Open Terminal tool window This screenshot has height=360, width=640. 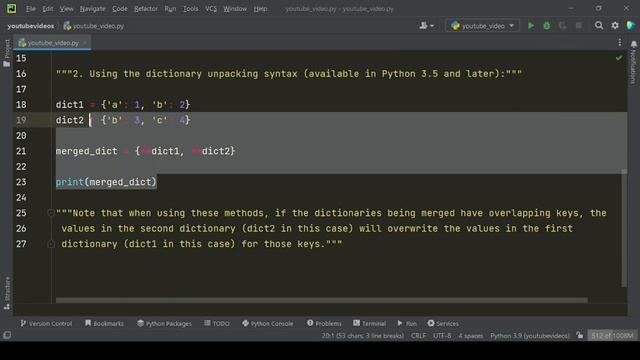point(369,323)
